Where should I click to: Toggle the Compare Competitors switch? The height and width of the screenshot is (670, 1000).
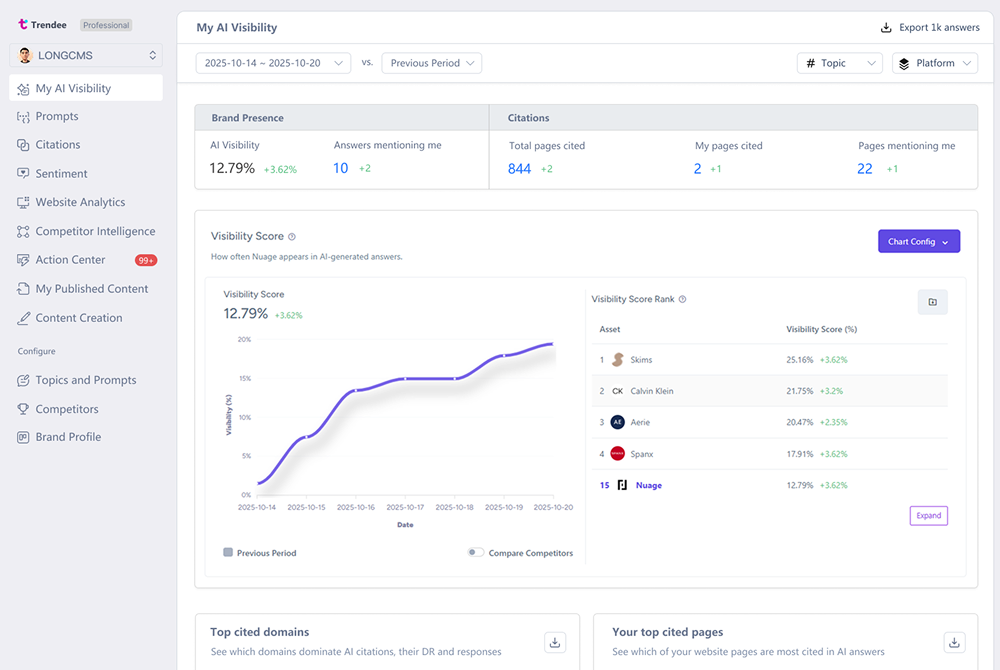[475, 553]
